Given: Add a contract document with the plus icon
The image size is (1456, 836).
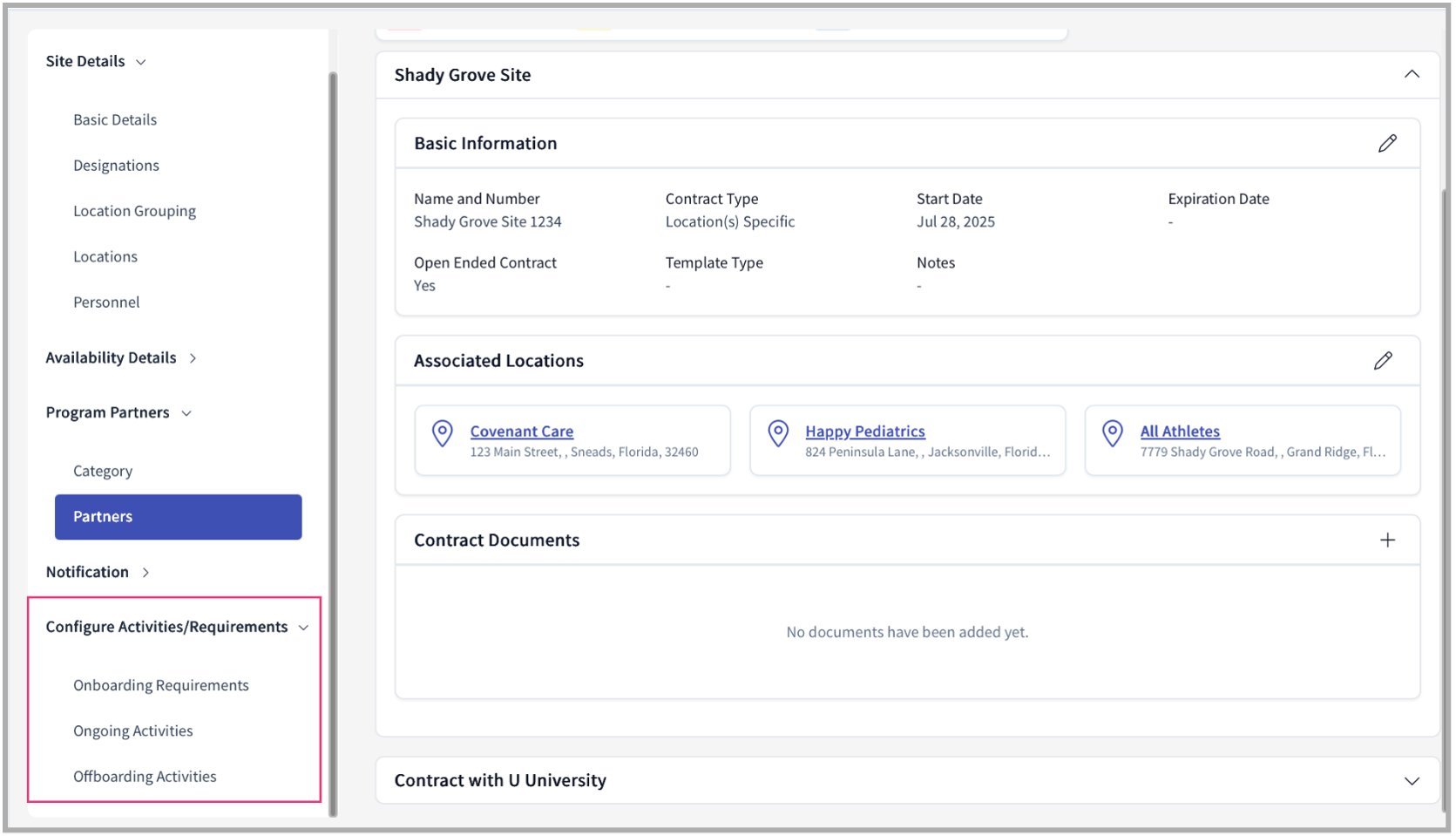Looking at the screenshot, I should (1388, 540).
